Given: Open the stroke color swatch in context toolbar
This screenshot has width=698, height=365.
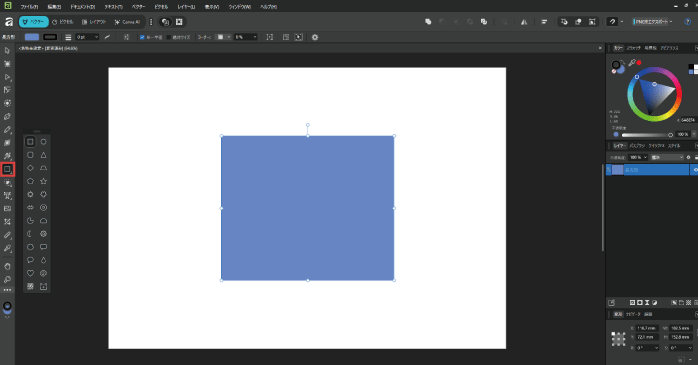Looking at the screenshot, I should pos(50,37).
